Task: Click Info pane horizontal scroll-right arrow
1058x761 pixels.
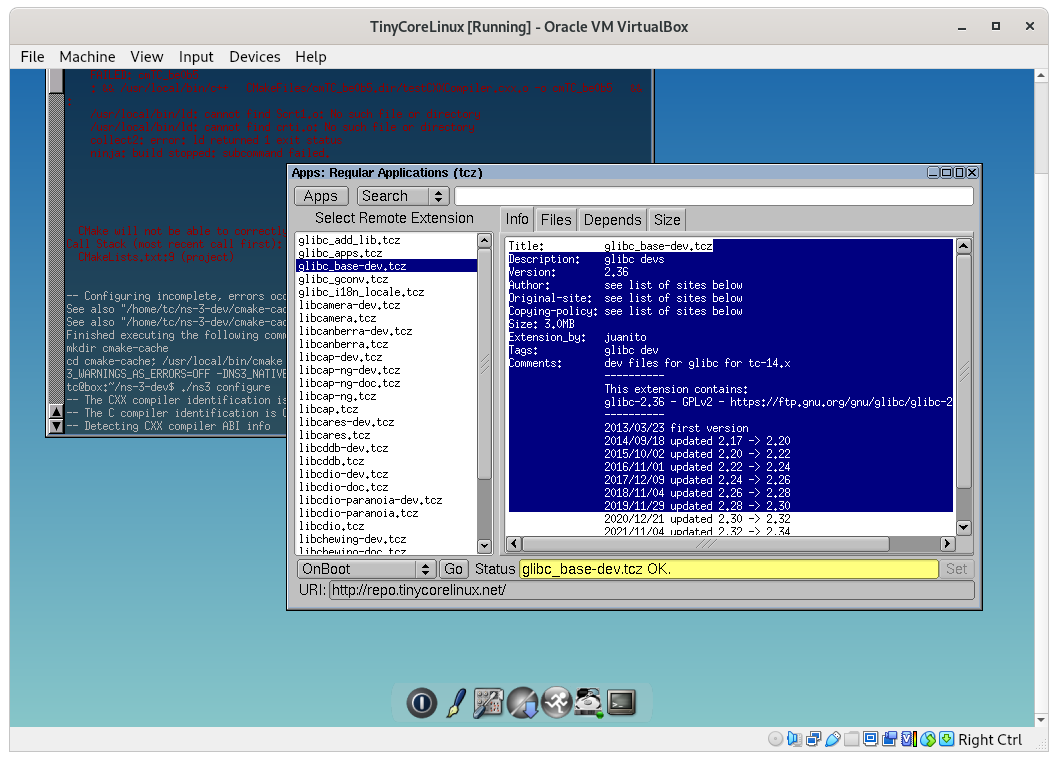Action: pos(947,543)
